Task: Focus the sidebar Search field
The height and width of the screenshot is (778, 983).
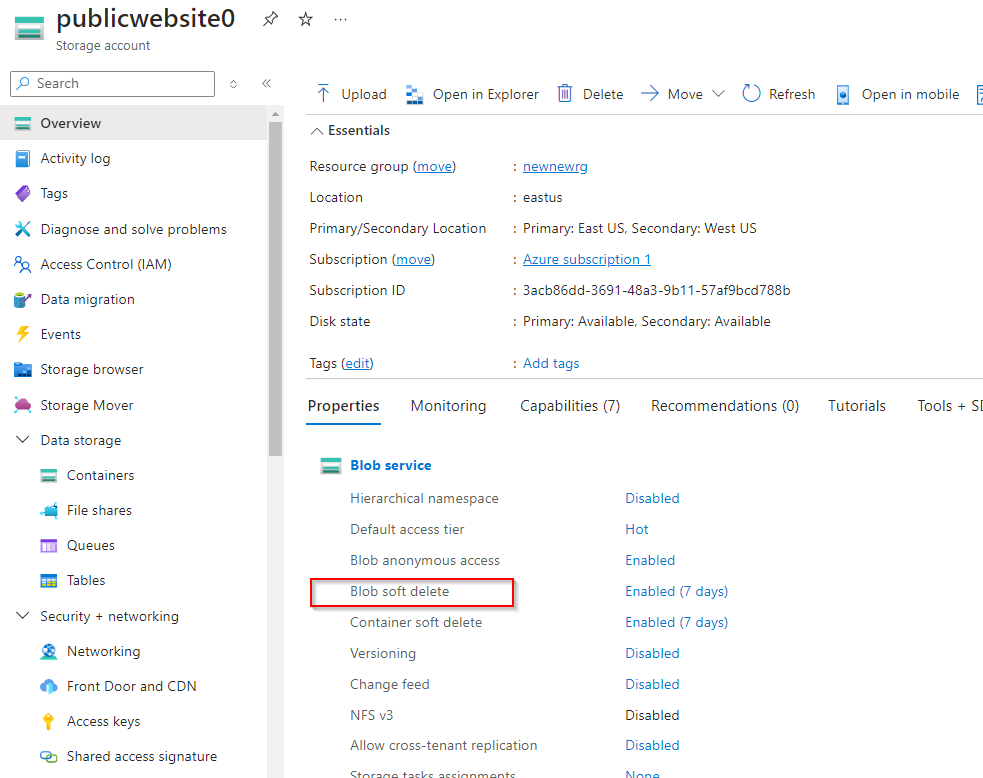Action: click(112, 83)
